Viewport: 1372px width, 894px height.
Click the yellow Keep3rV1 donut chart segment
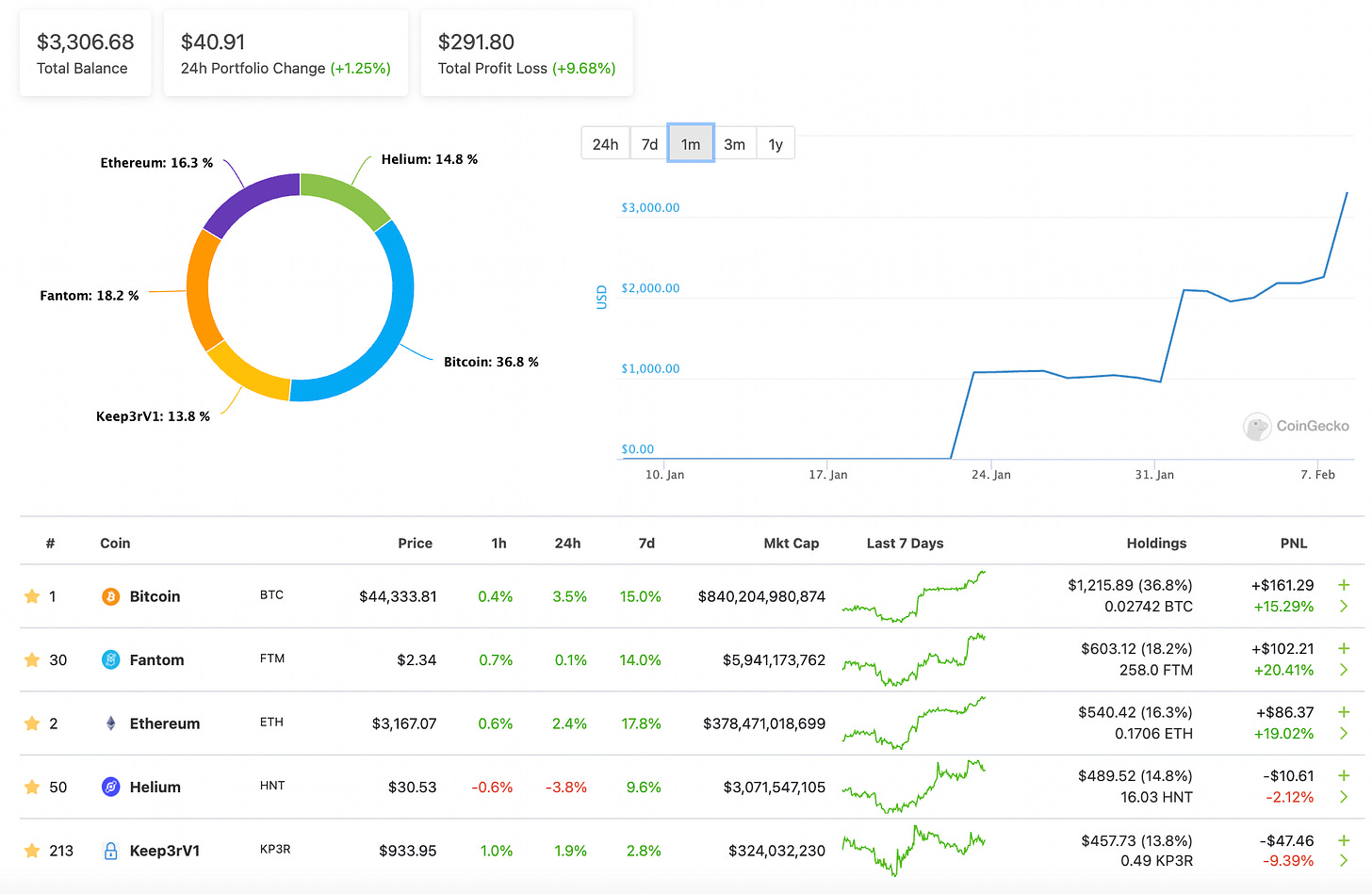[247, 376]
